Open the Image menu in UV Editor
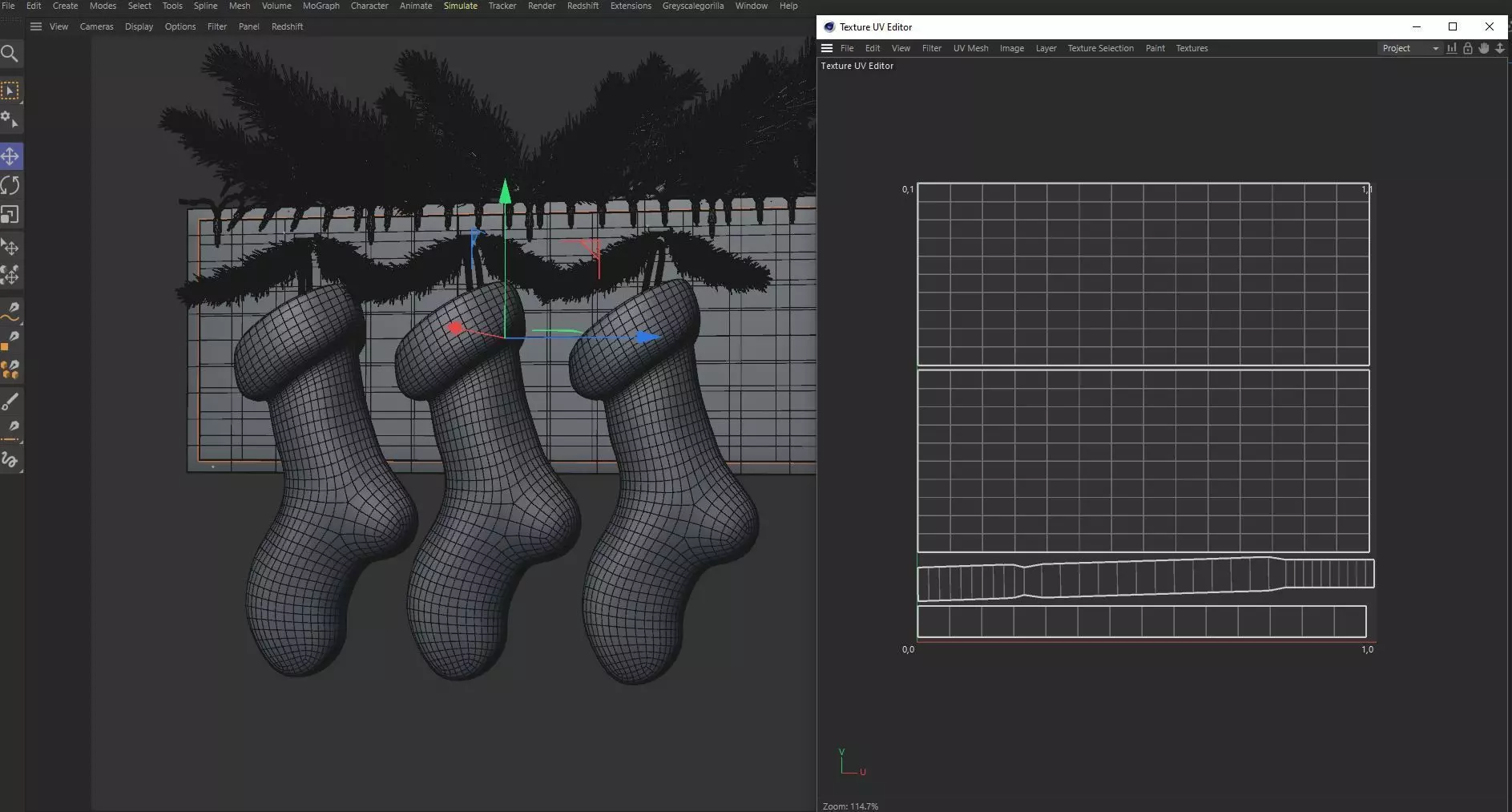The height and width of the screenshot is (812, 1512). coord(1011,48)
